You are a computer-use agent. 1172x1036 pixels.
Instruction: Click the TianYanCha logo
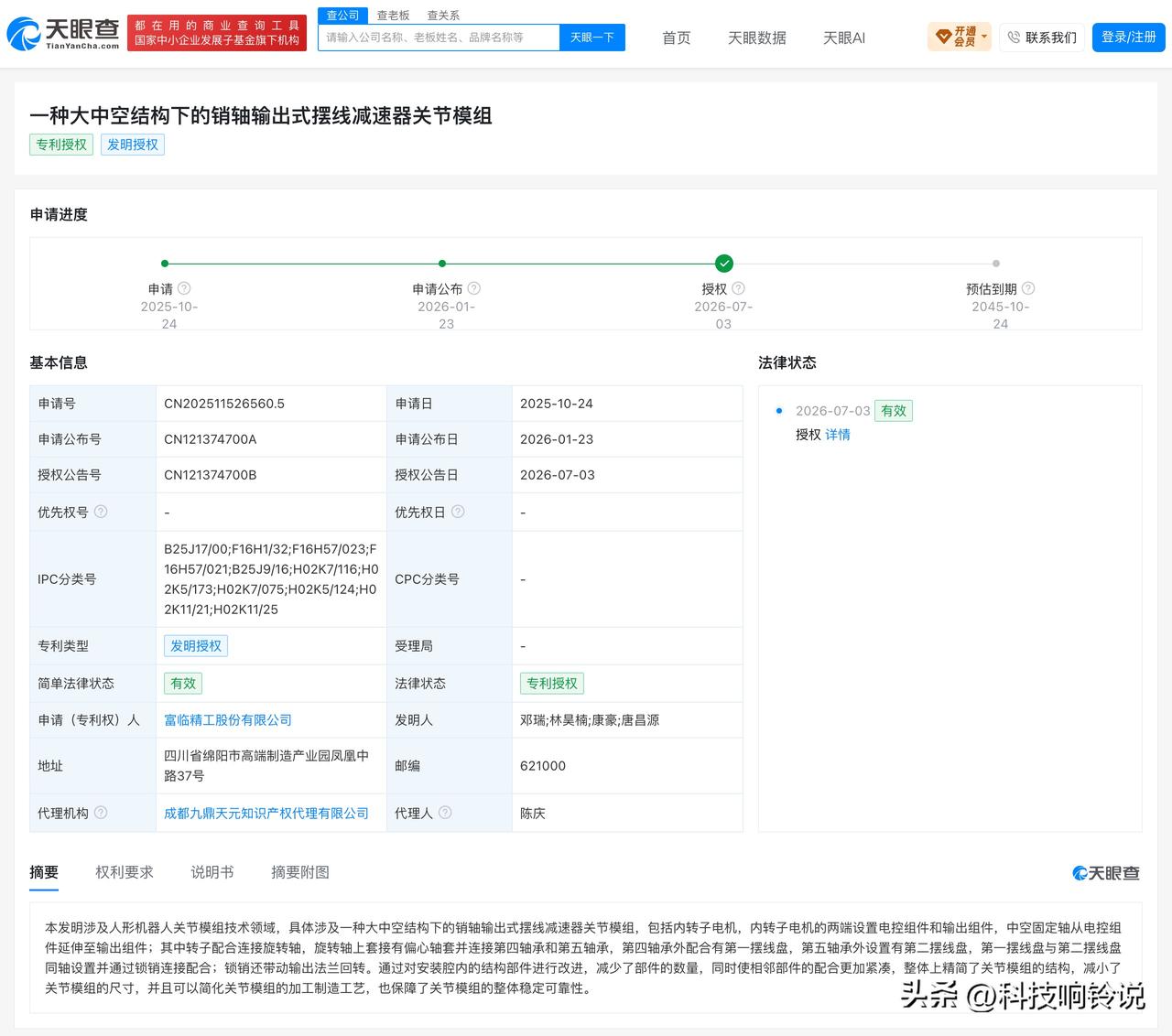63,34
